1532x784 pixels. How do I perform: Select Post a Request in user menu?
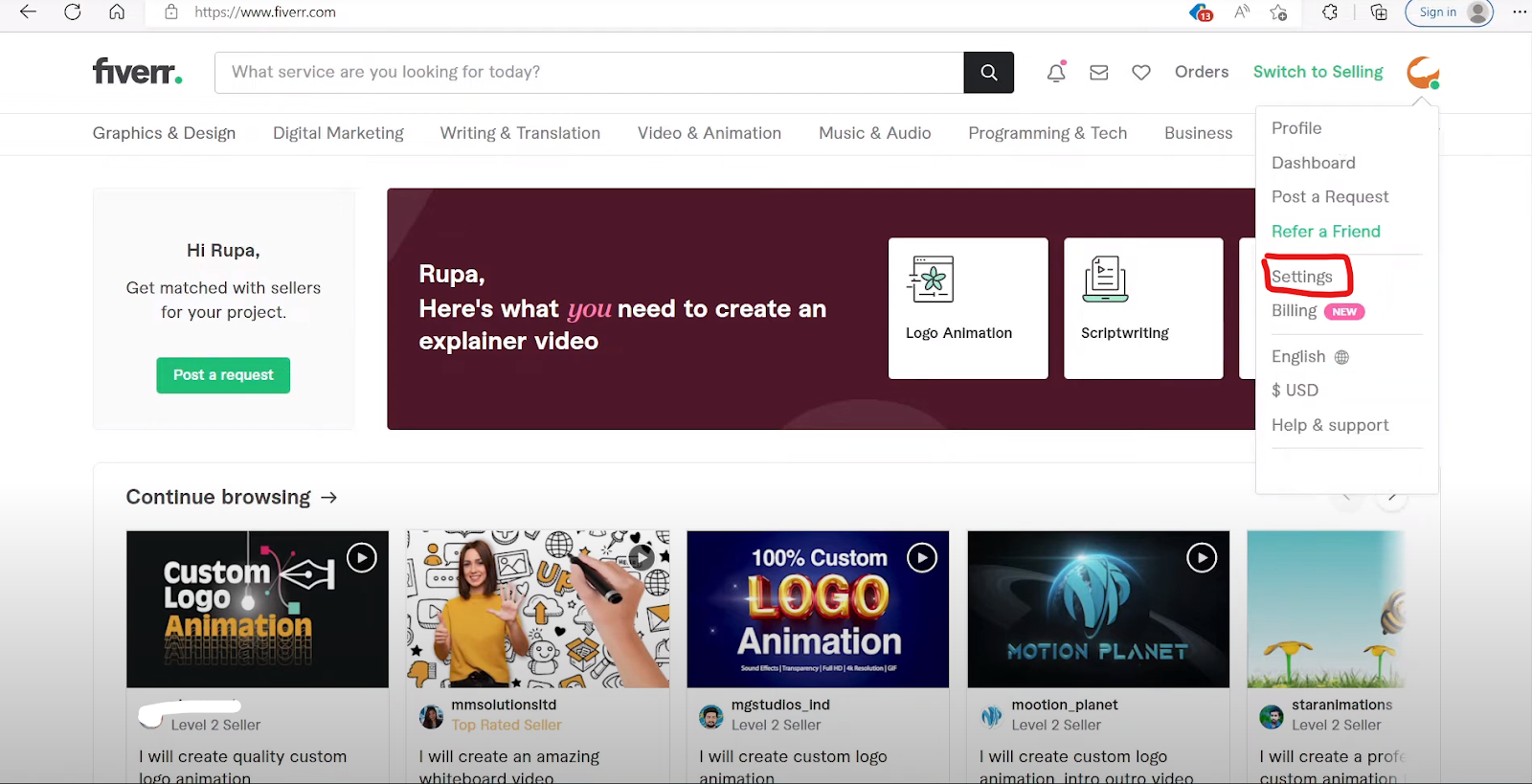click(x=1330, y=196)
